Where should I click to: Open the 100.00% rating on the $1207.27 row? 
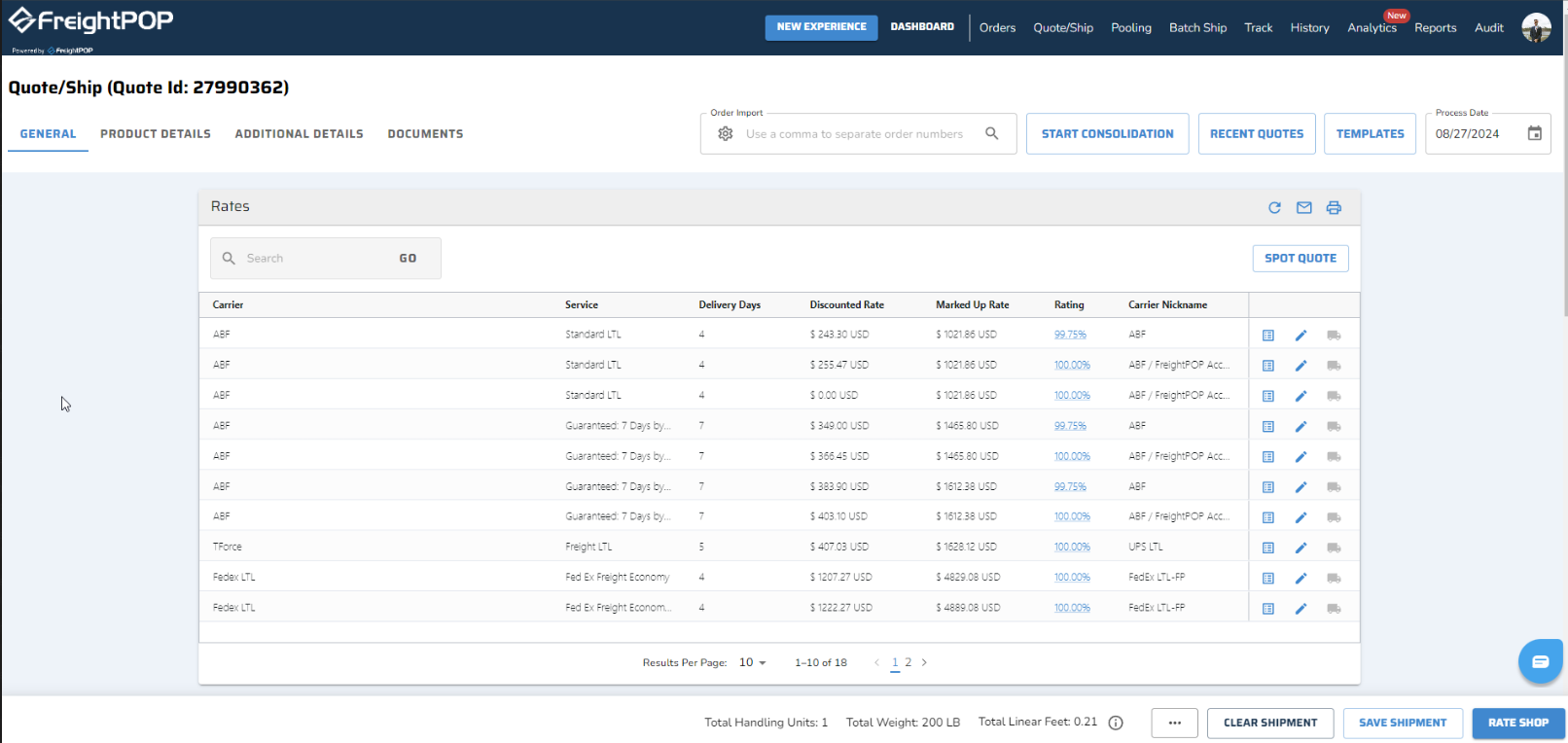[x=1072, y=578]
